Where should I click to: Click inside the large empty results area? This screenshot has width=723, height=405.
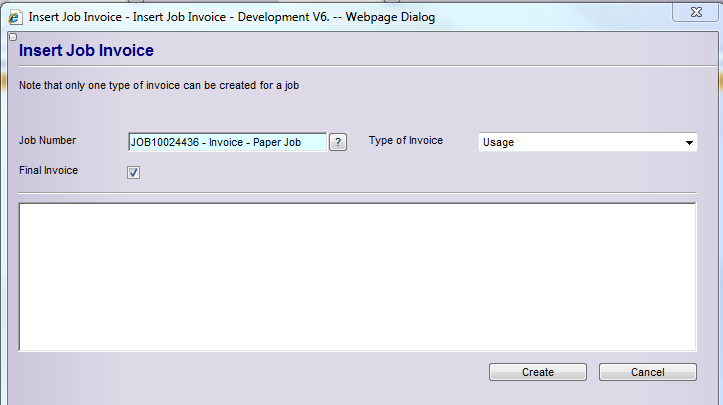pyautogui.click(x=357, y=276)
